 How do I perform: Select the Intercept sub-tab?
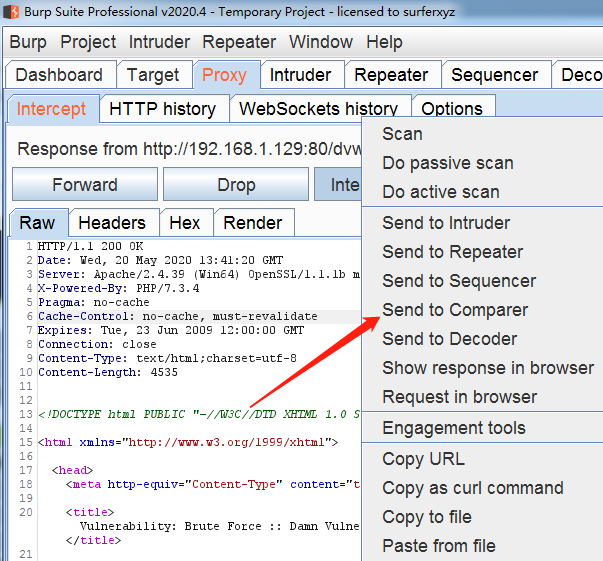click(52, 109)
